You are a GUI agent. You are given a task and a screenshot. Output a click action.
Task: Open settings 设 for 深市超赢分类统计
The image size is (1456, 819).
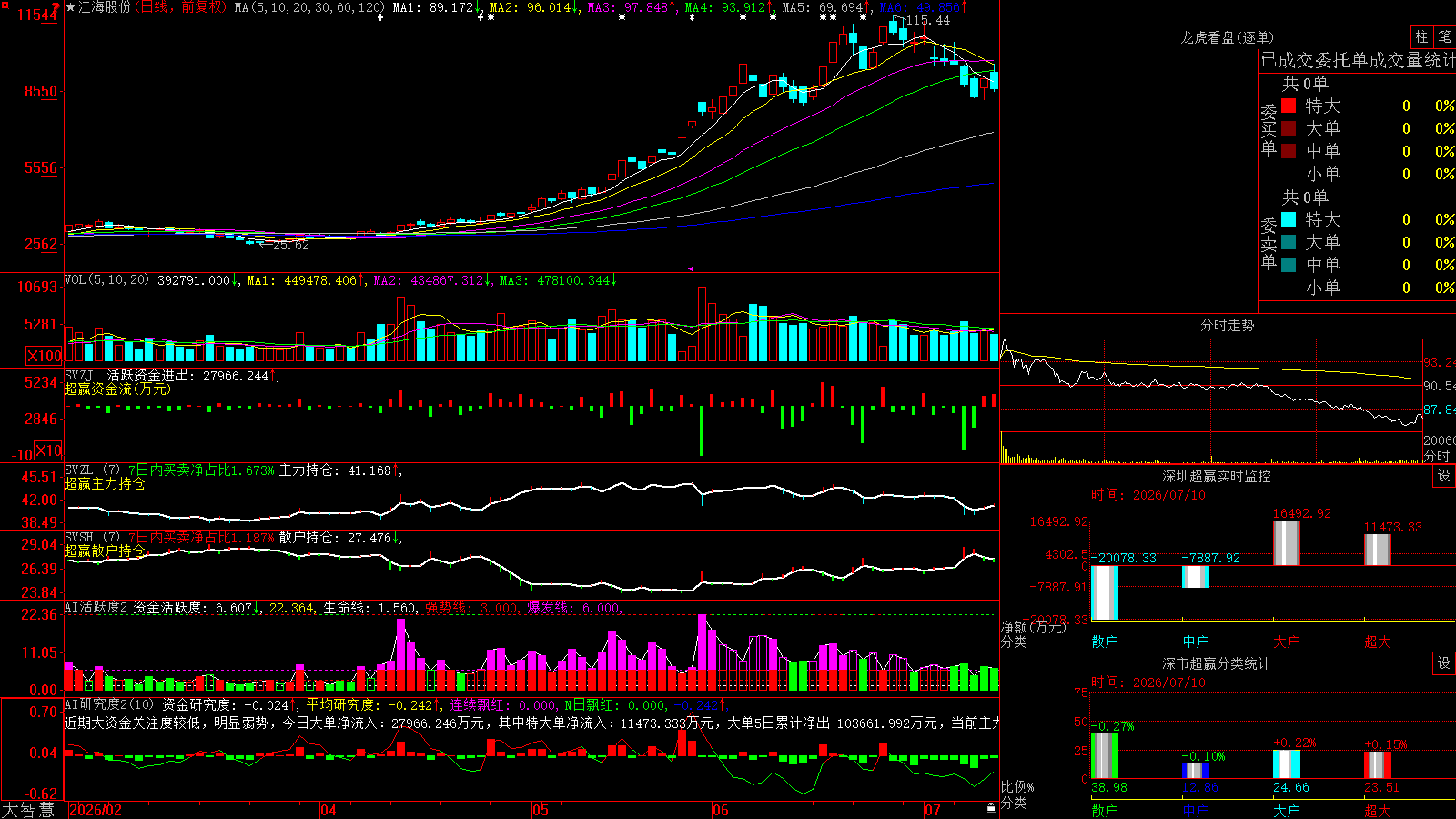1444,663
